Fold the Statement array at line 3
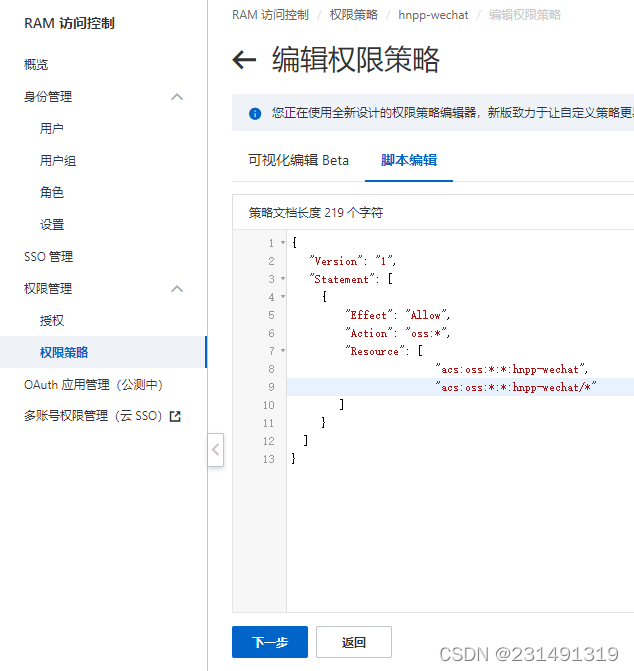The height and width of the screenshot is (671, 634). 283,279
